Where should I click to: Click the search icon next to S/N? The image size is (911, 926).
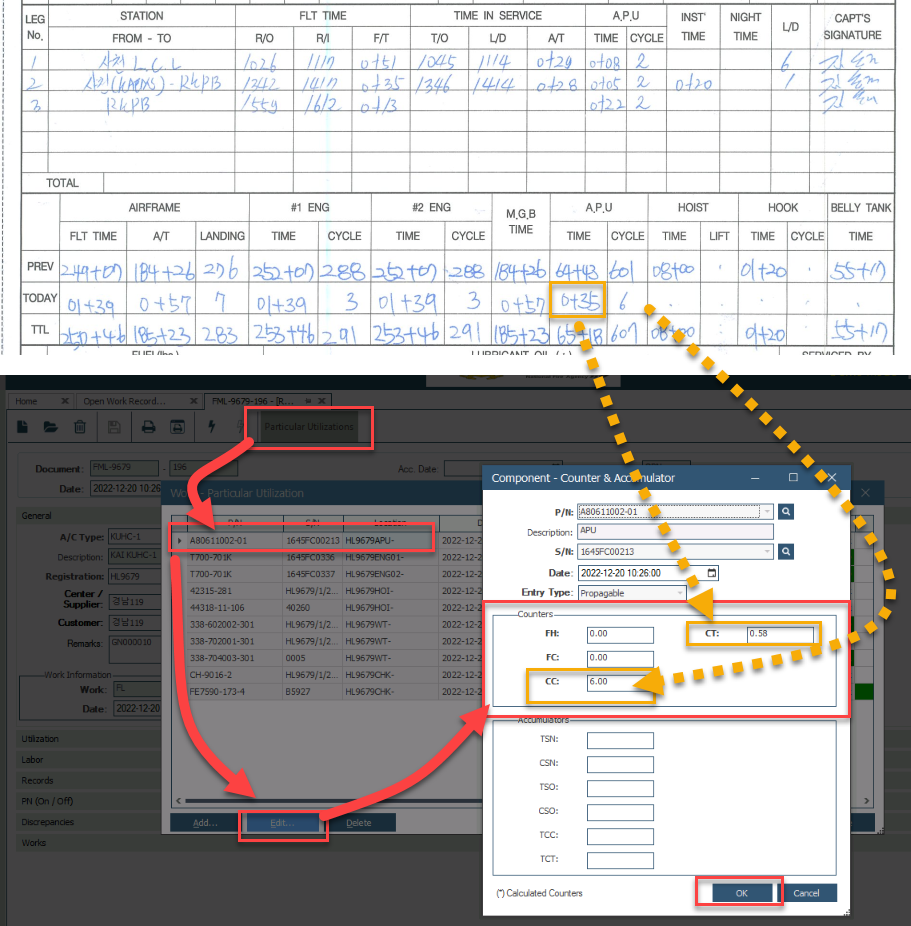(787, 552)
